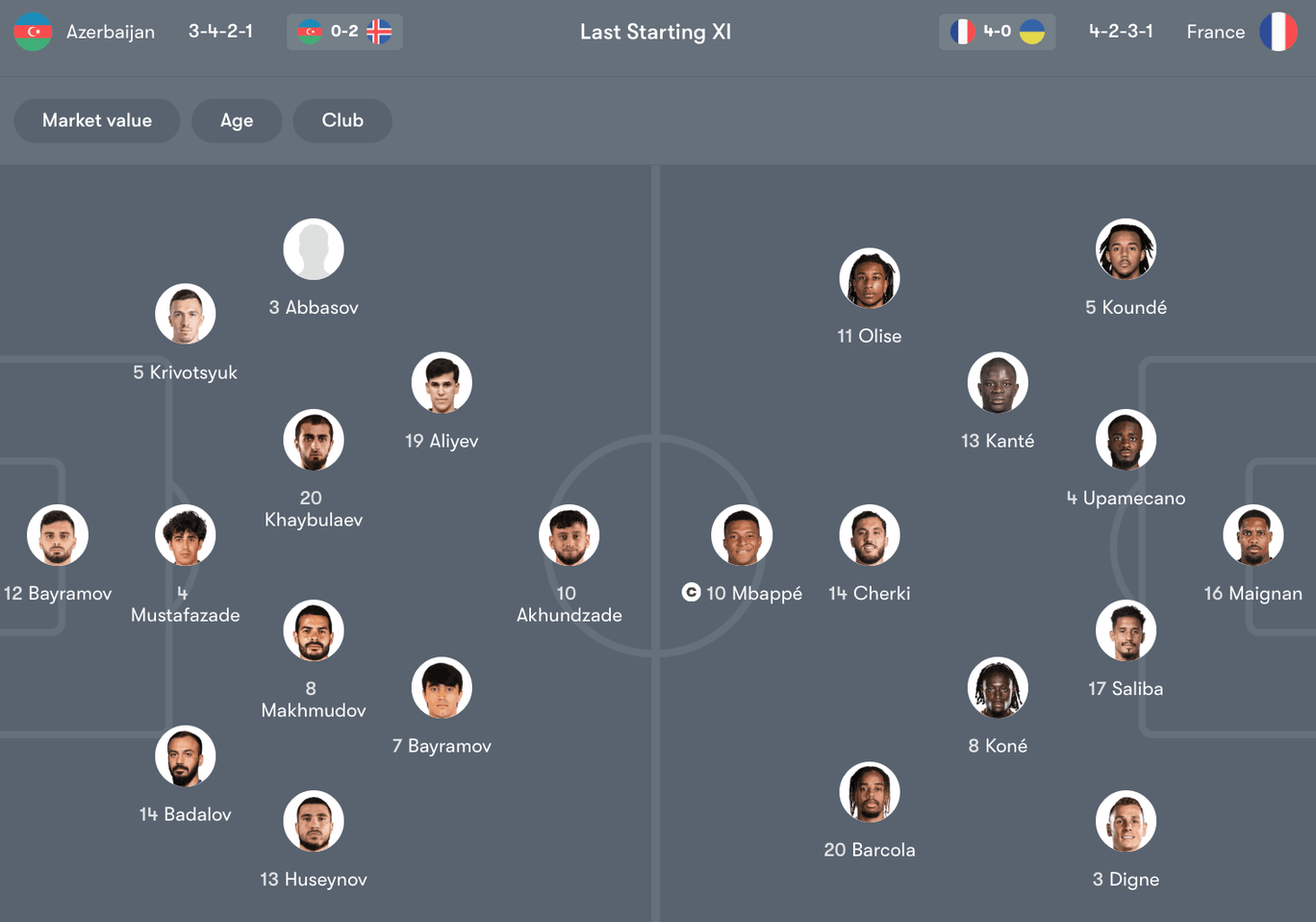Open France's 4-0 match result chip
Screen dimensions: 1316x922
click(x=997, y=31)
